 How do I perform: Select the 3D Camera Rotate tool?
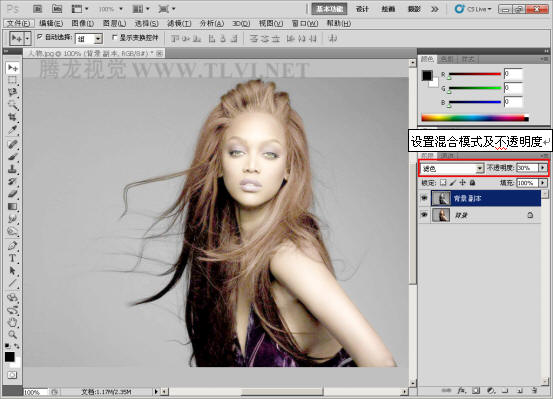pyautogui.click(x=13, y=310)
